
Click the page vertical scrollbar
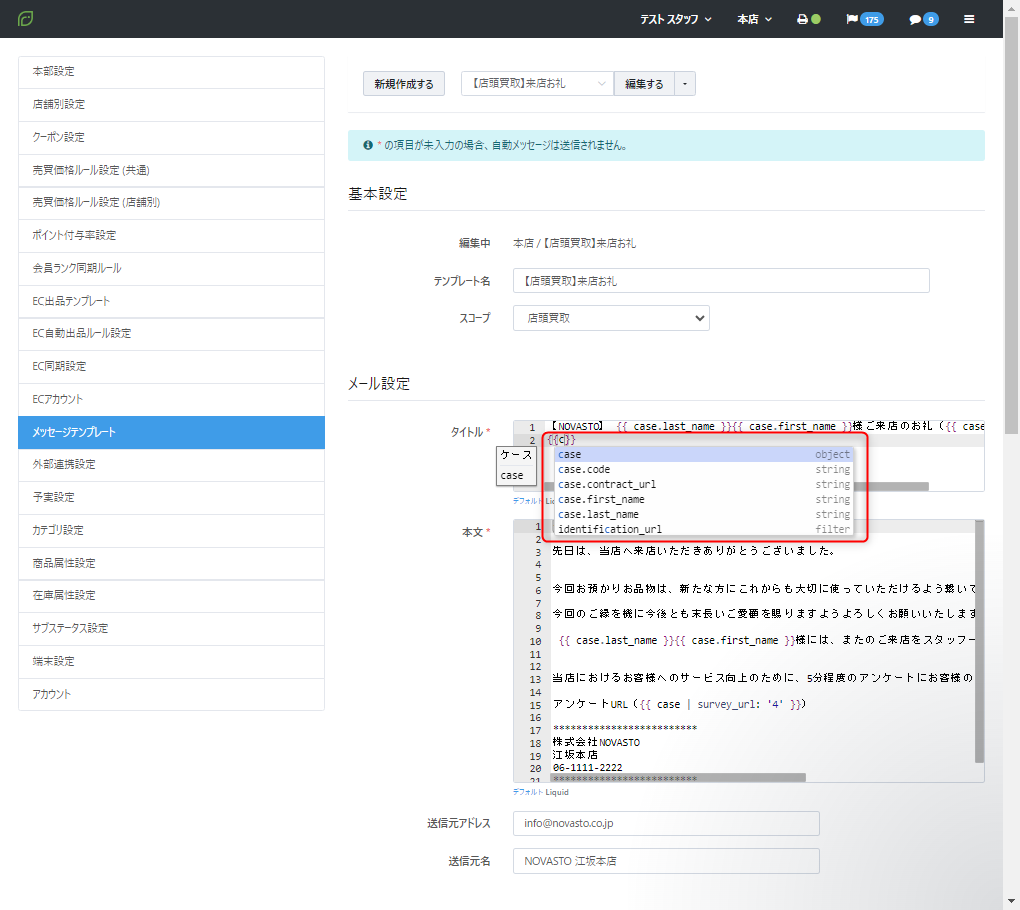[x=1011, y=225]
